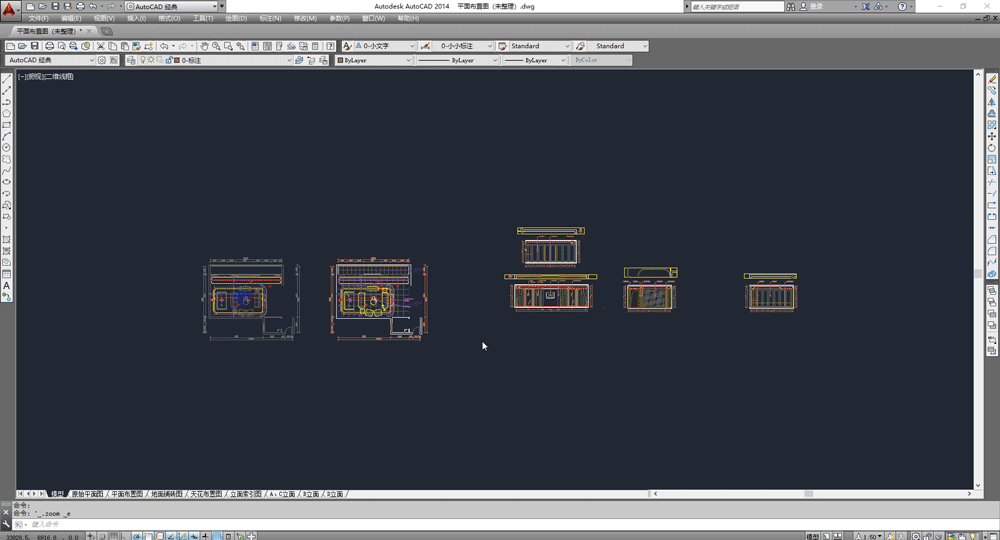Open the ByLayer color control swatch
This screenshot has width=1000, height=540.
click(372, 60)
